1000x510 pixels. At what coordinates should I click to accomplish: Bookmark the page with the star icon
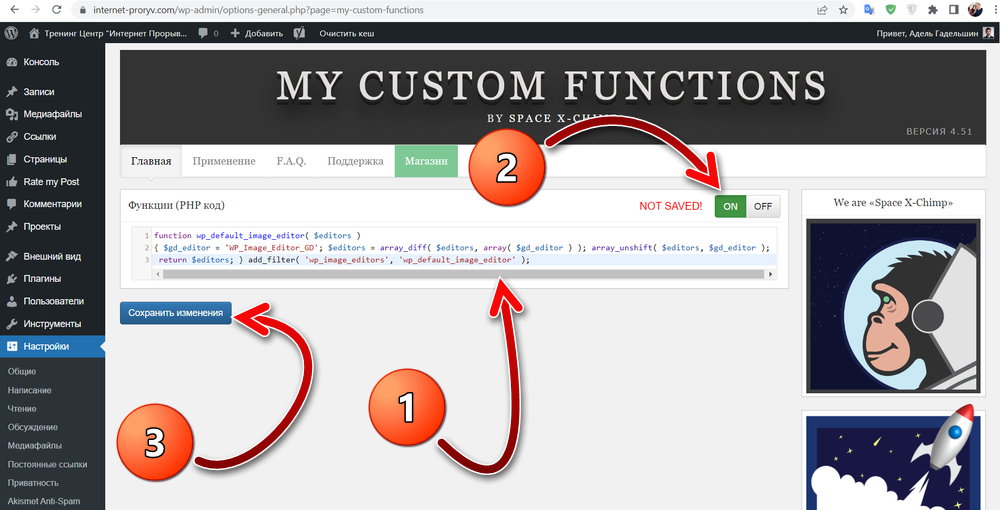(843, 10)
